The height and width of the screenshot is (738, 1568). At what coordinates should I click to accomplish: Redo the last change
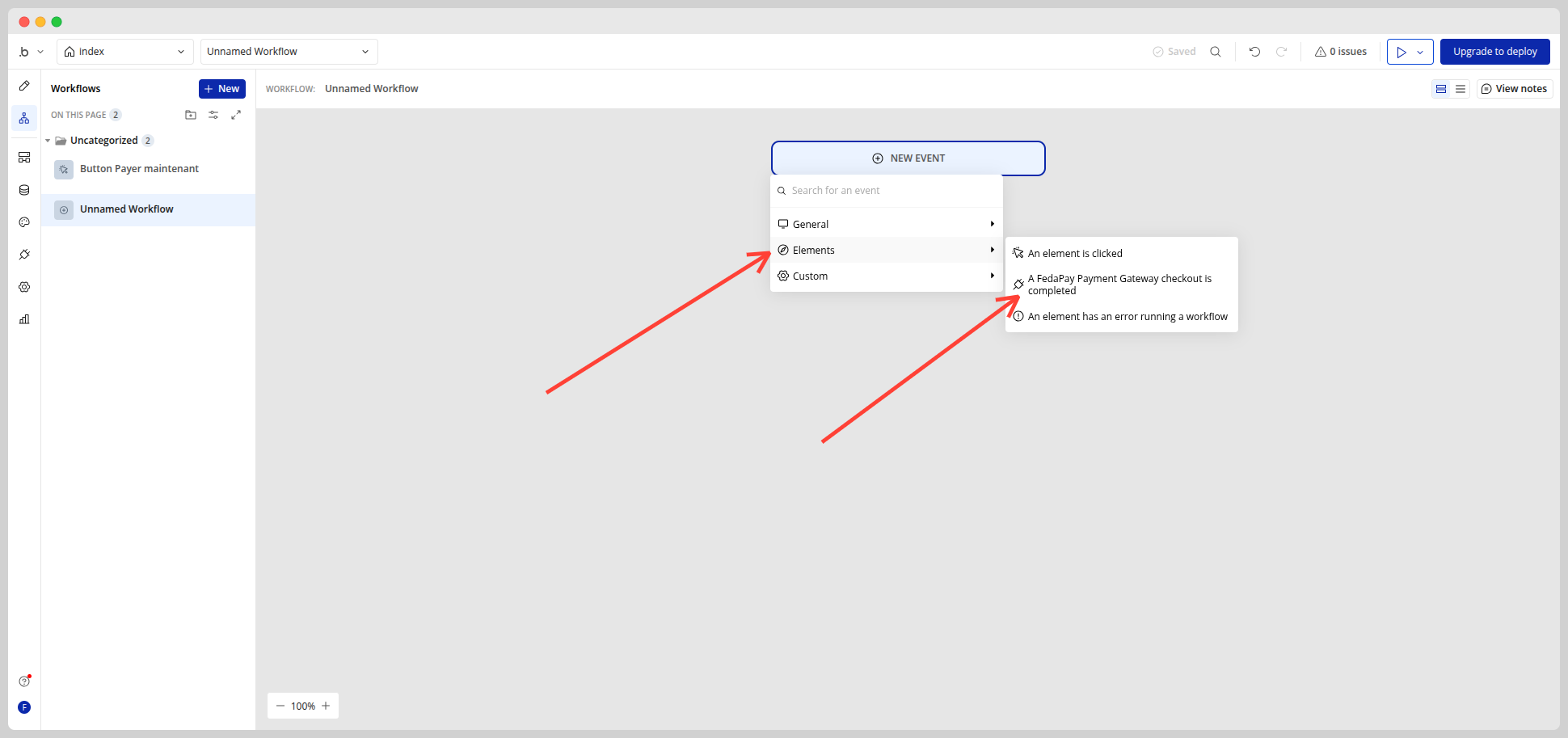(x=1281, y=52)
